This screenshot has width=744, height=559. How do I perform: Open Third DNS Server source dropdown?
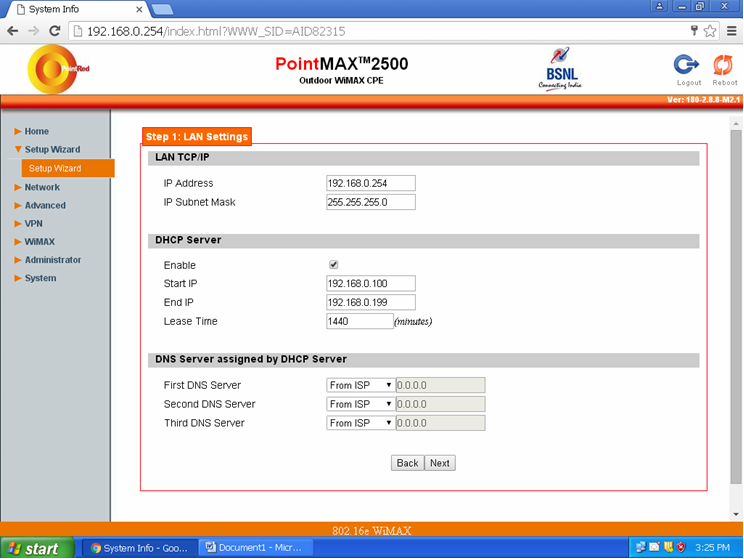coord(360,423)
